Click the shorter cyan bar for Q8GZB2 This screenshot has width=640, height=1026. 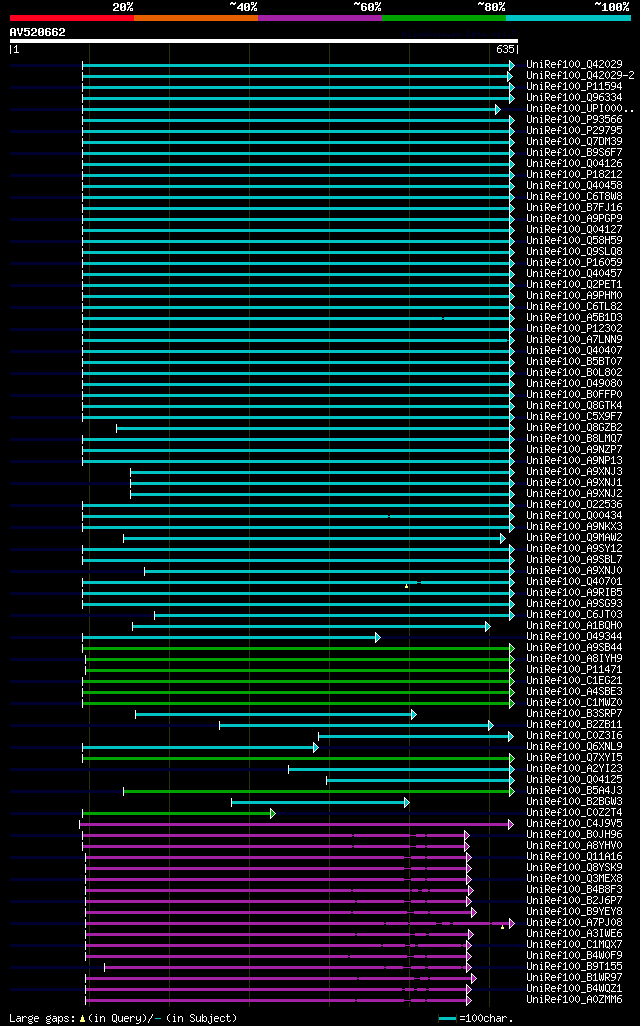click(x=315, y=429)
